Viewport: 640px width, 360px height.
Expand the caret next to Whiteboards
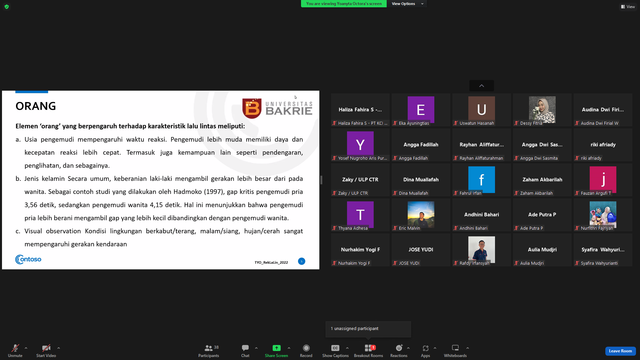pyautogui.click(x=467, y=348)
